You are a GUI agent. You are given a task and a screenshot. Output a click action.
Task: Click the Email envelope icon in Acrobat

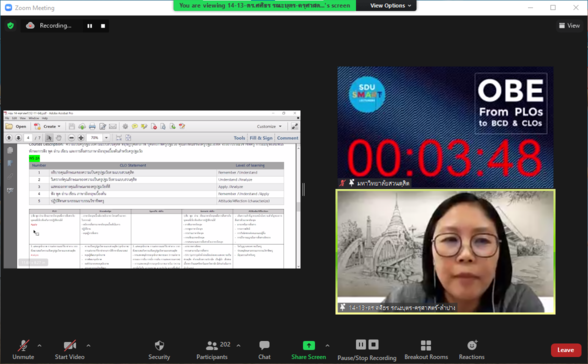pyautogui.click(x=113, y=126)
